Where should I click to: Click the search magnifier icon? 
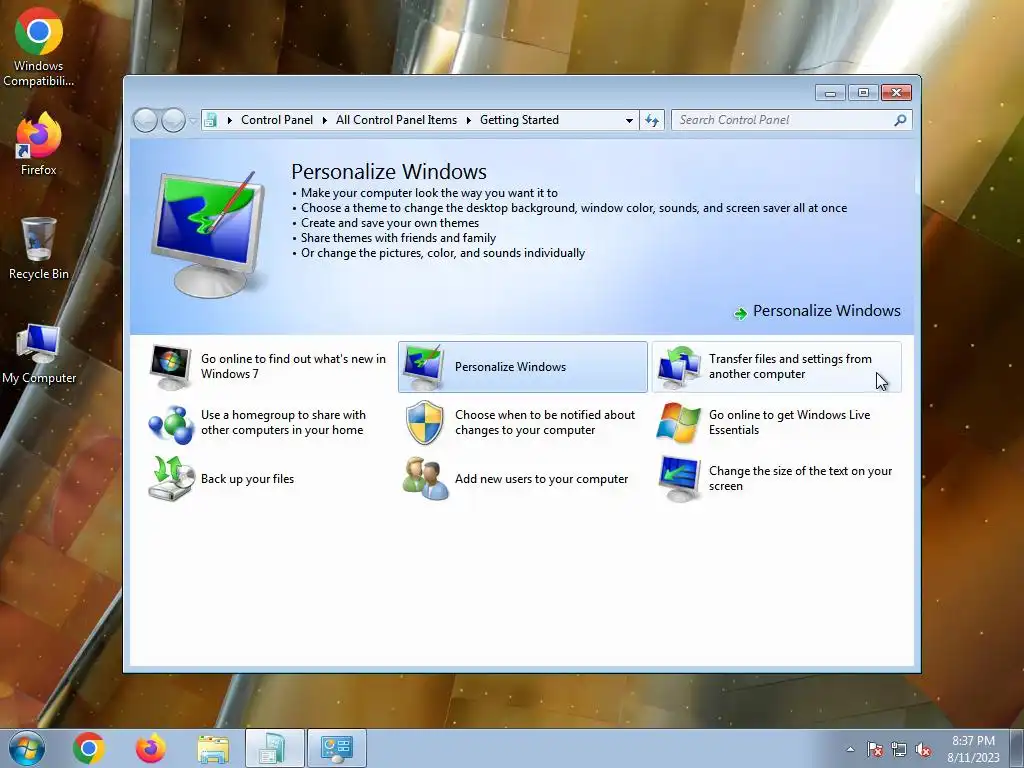(901, 120)
